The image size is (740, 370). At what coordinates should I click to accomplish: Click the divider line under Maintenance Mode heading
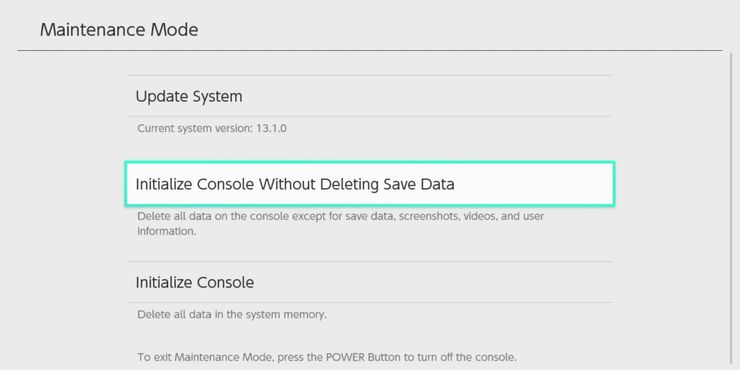(x=370, y=50)
